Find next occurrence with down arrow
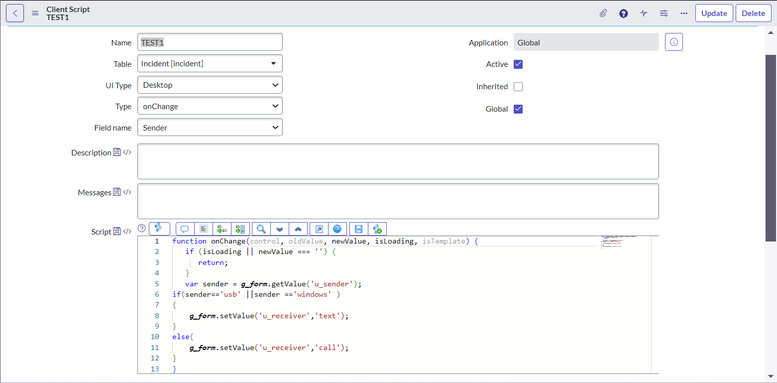This screenshot has width=777, height=383. pyautogui.click(x=279, y=229)
